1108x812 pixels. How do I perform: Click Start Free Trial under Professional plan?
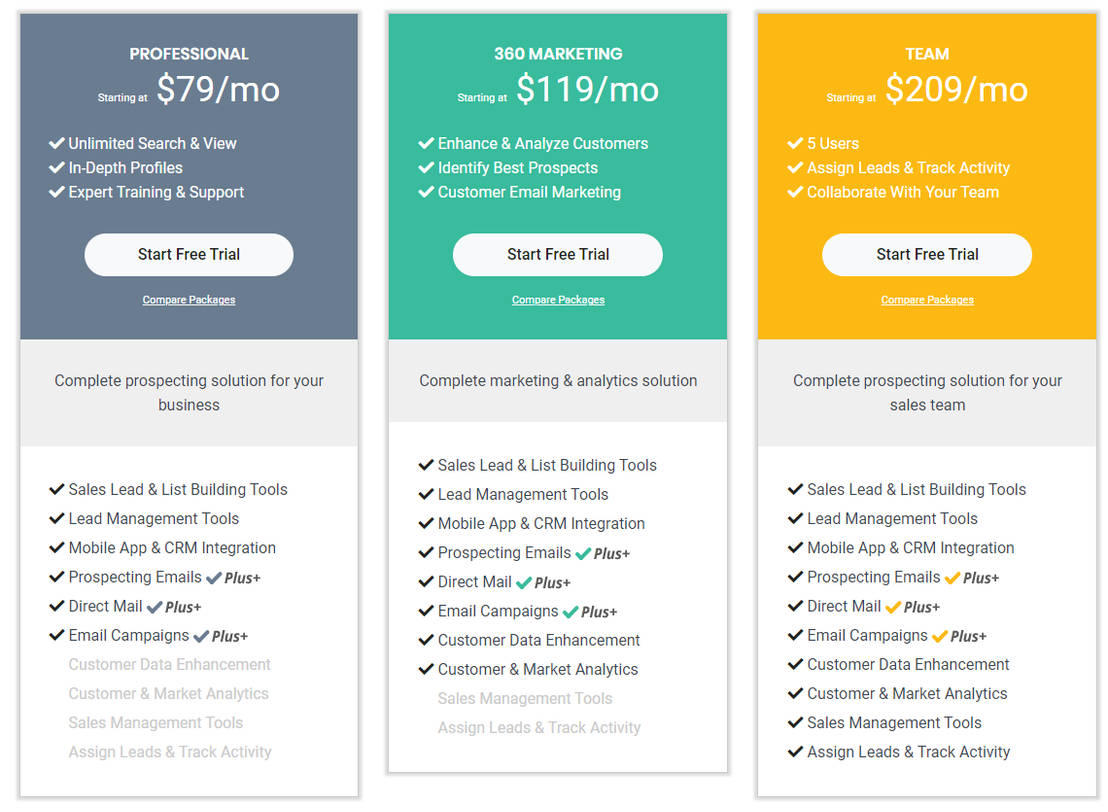(x=188, y=255)
